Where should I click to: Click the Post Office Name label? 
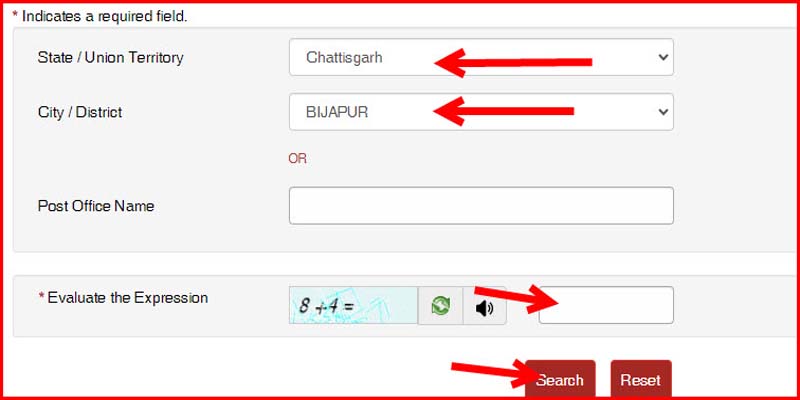[x=96, y=206]
